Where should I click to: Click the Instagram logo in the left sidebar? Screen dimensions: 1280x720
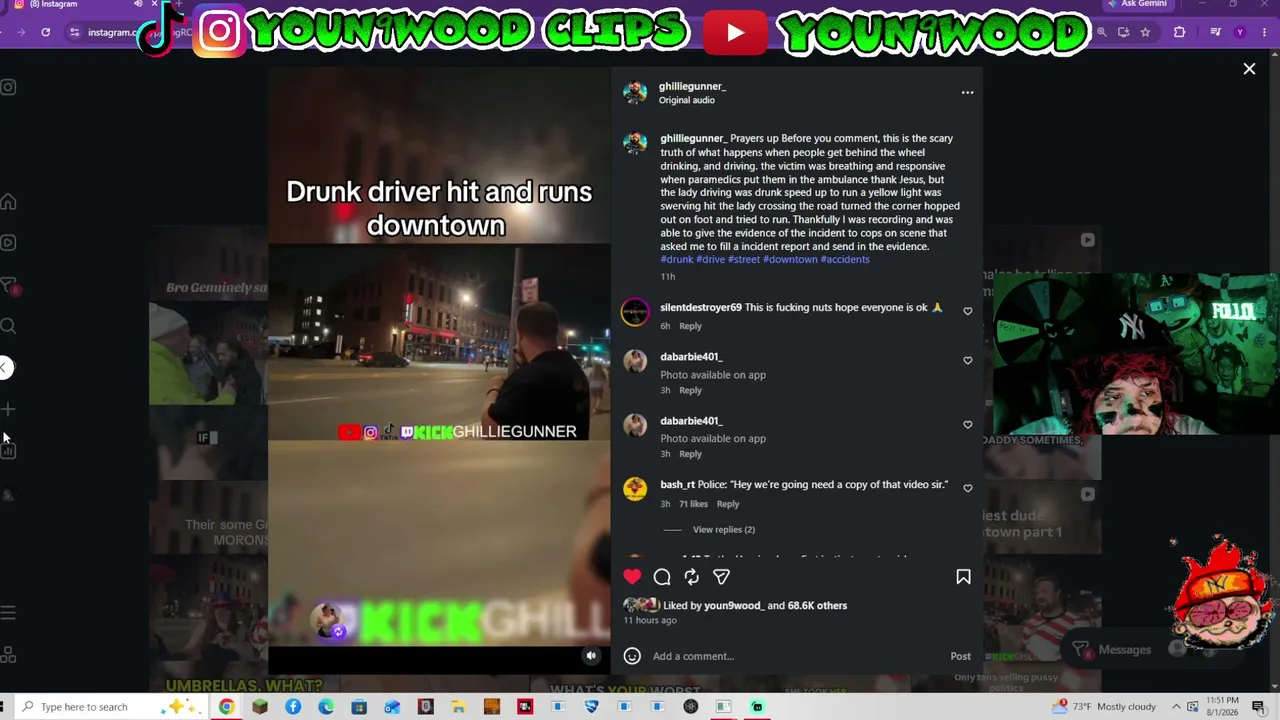(x=8, y=87)
